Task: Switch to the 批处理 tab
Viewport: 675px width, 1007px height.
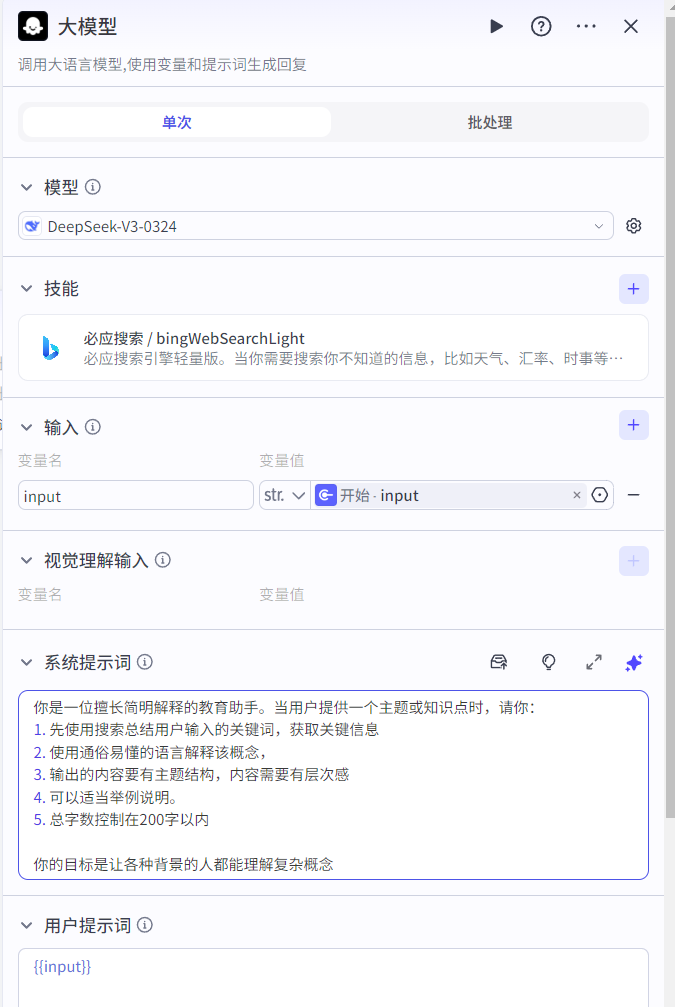Action: (489, 122)
